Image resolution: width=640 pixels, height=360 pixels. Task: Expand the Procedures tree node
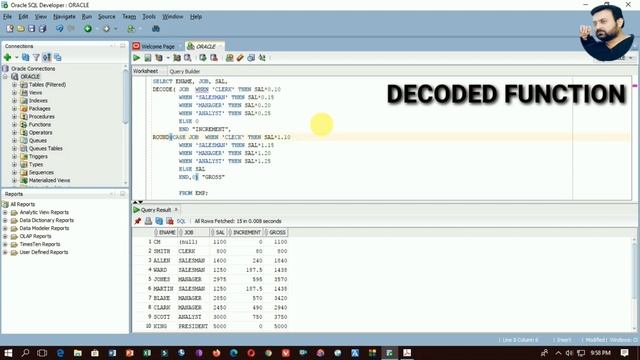(14, 117)
